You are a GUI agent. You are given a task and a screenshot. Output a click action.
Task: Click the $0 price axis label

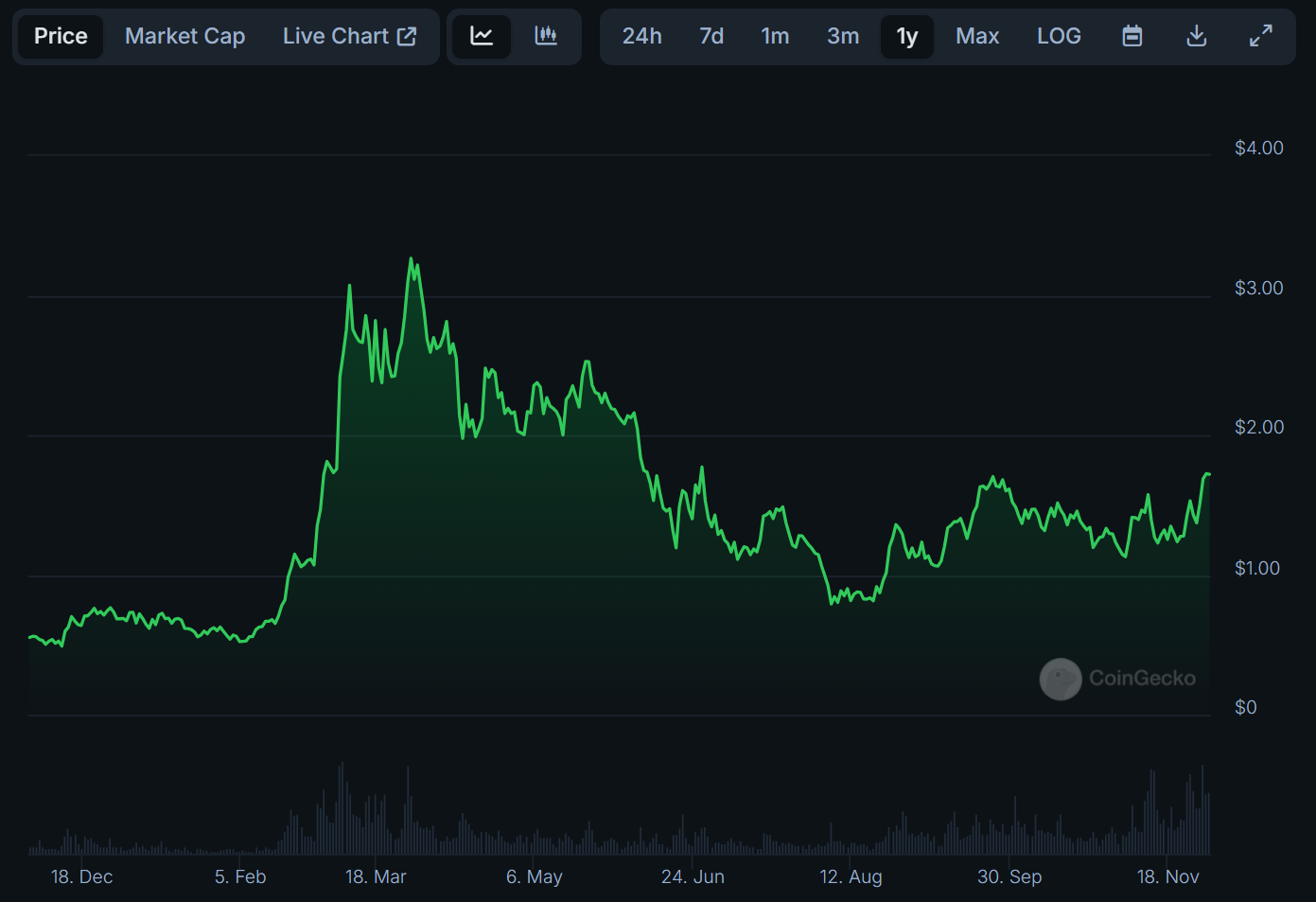(x=1246, y=707)
